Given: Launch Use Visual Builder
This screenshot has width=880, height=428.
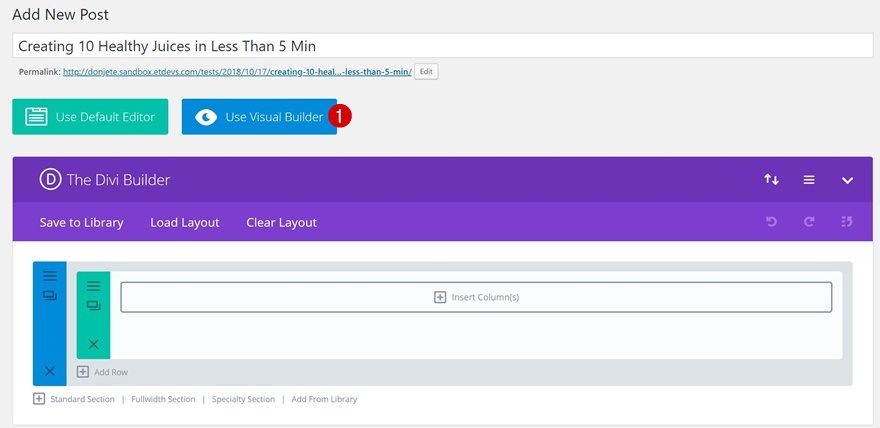Looking at the screenshot, I should click(x=259, y=117).
